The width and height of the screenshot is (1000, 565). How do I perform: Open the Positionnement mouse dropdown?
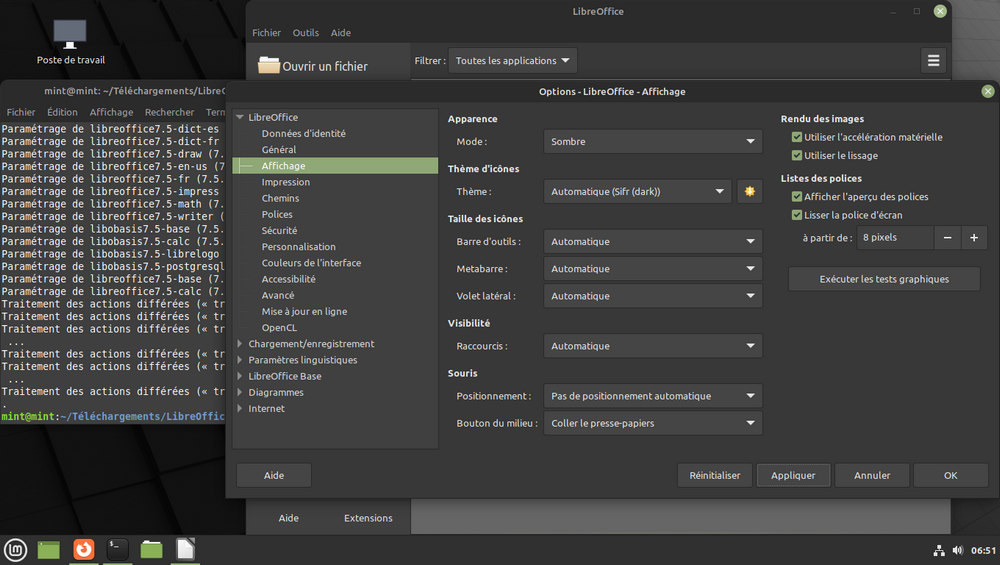click(x=653, y=396)
